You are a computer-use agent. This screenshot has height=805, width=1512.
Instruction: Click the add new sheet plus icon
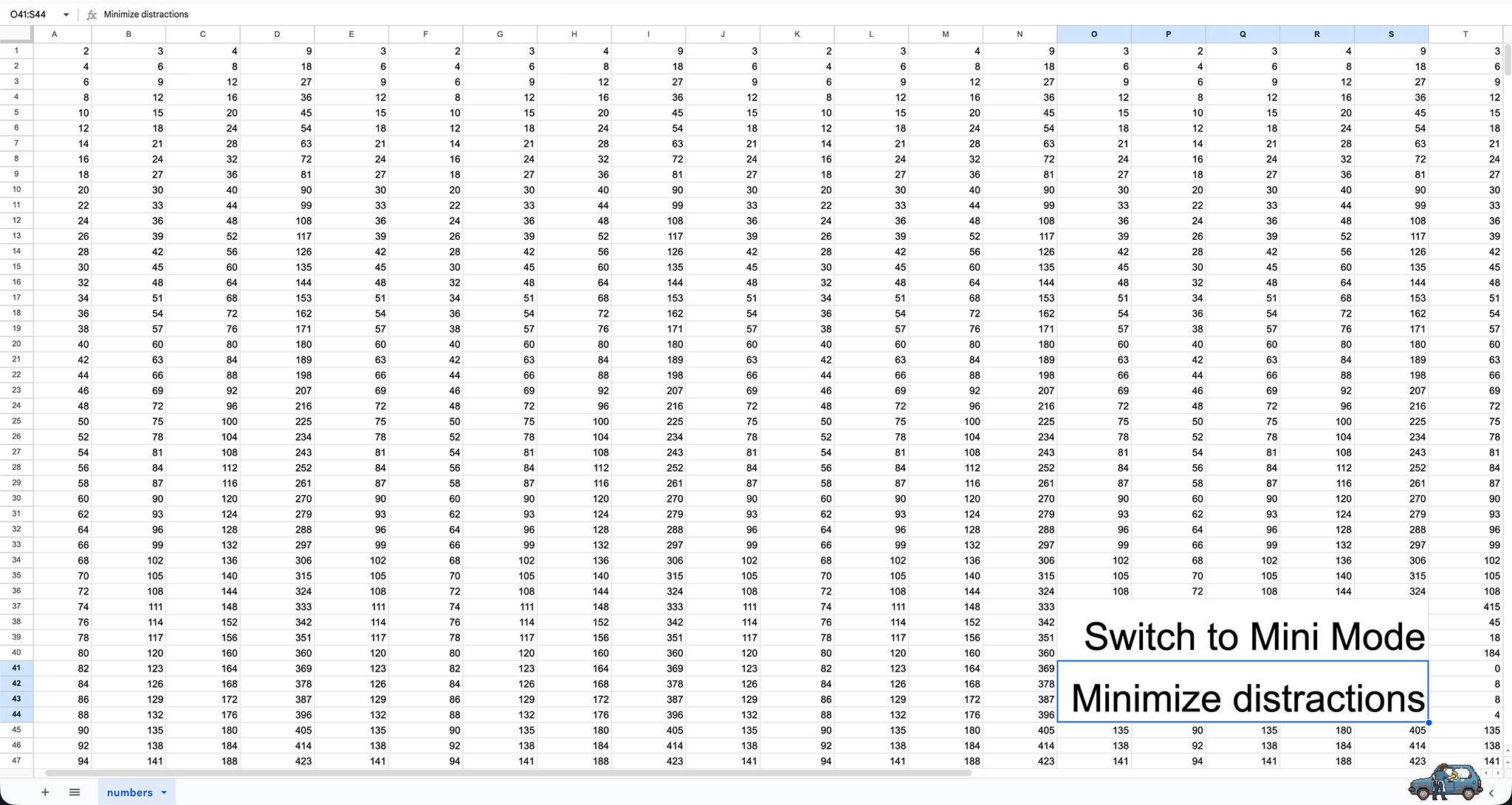[x=45, y=792]
